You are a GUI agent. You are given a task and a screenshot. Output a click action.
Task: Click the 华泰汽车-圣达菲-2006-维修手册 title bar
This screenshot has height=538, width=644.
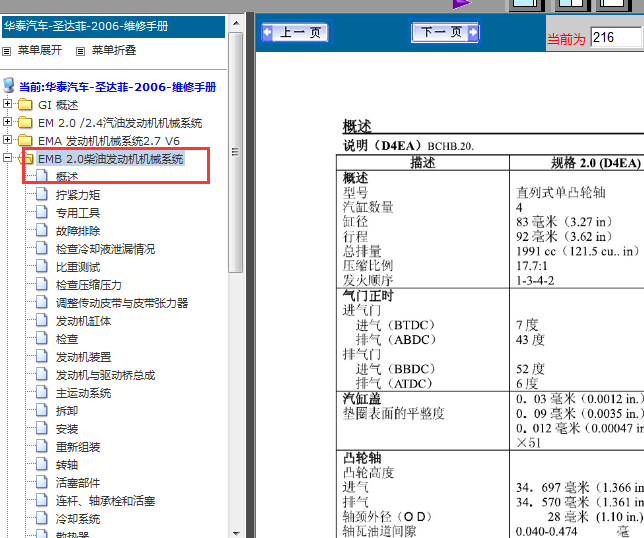pos(113,27)
